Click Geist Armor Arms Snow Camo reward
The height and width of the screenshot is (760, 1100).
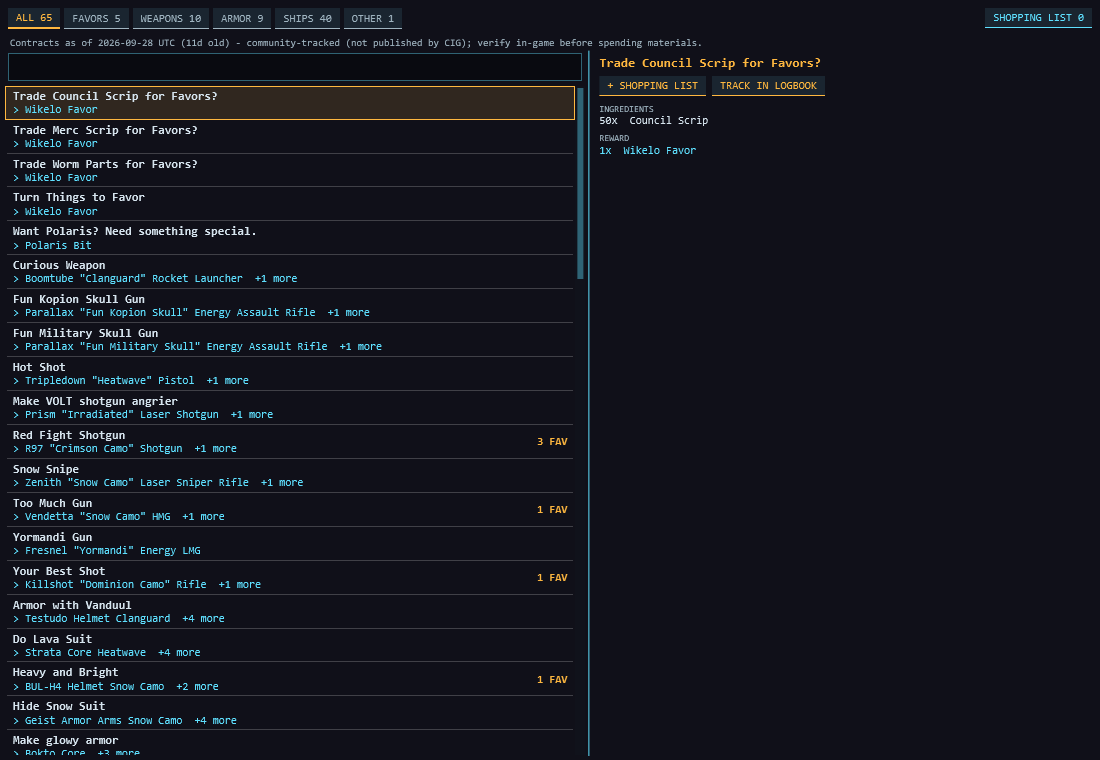(104, 721)
